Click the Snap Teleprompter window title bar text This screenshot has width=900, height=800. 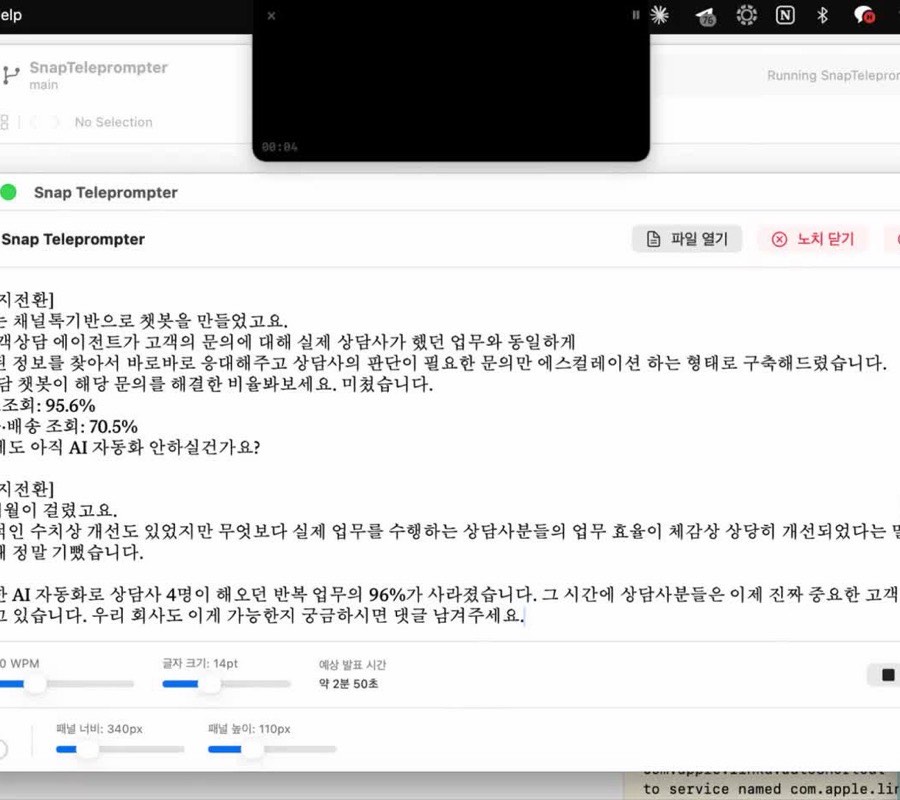[106, 192]
